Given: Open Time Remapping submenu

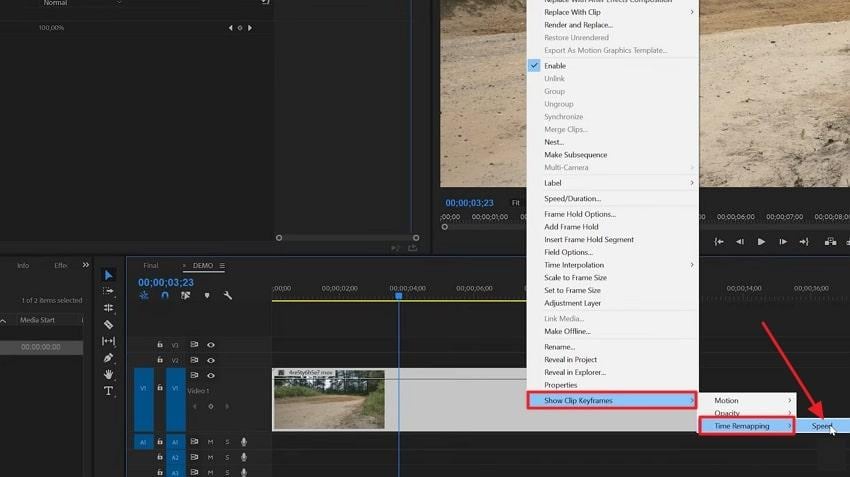Looking at the screenshot, I should (747, 426).
